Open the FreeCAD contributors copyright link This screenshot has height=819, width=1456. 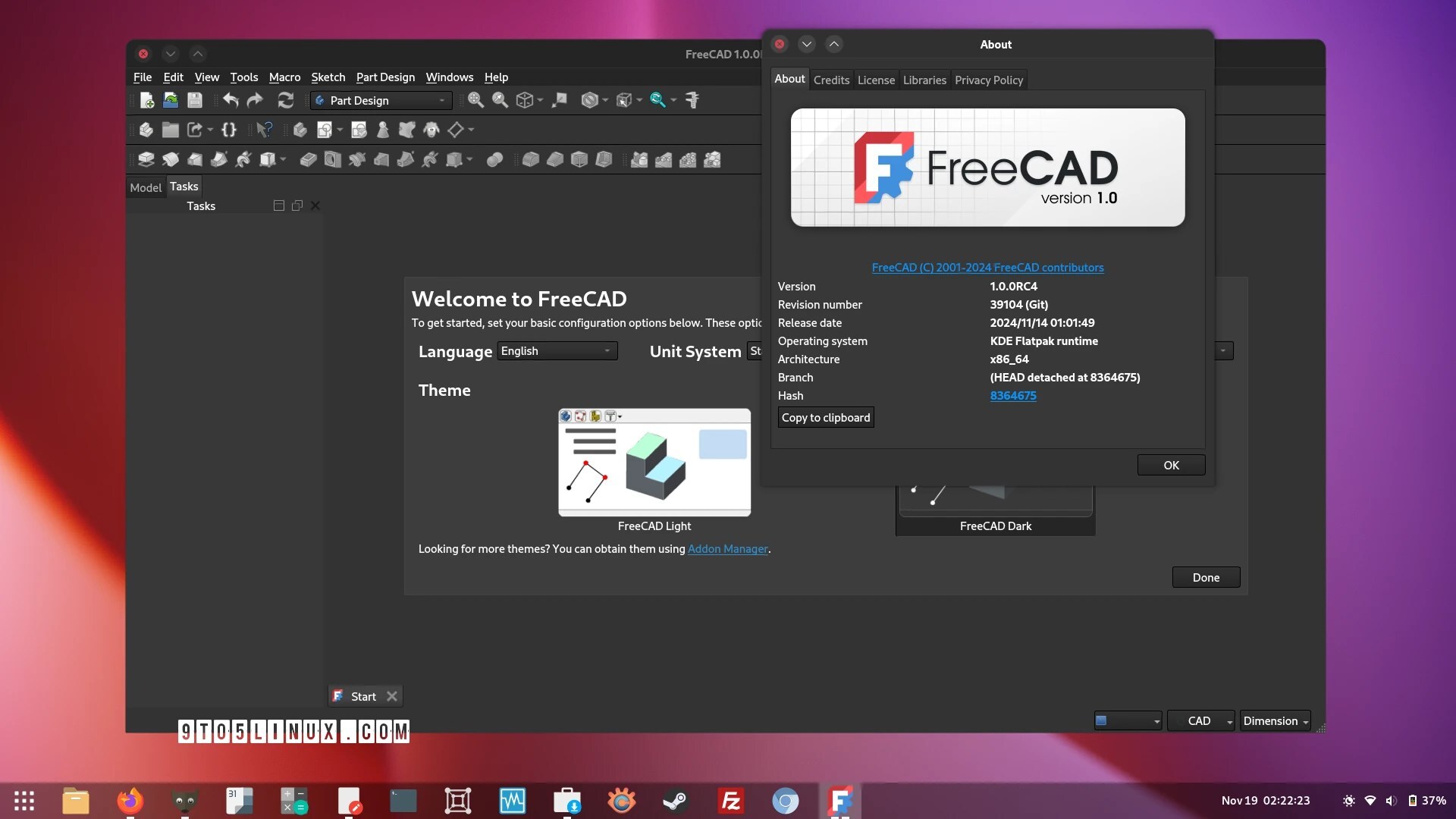(x=987, y=268)
